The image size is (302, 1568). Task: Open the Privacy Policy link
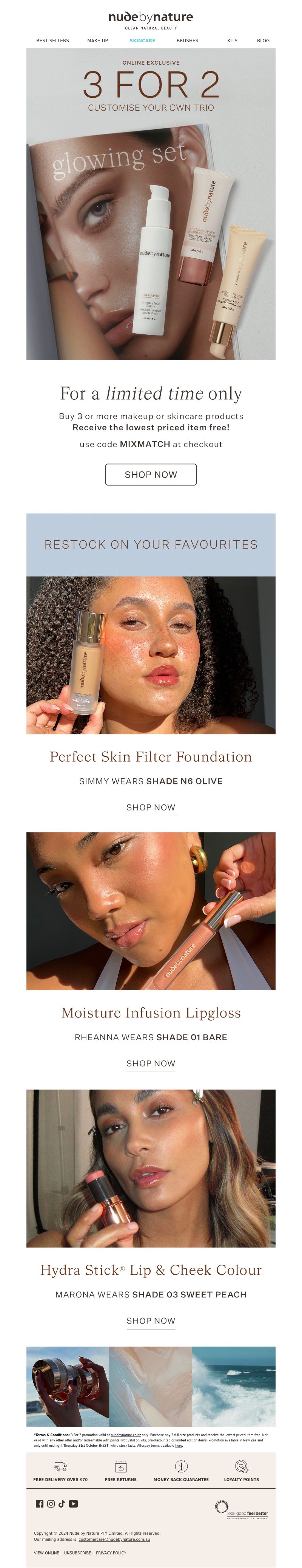tap(111, 1553)
